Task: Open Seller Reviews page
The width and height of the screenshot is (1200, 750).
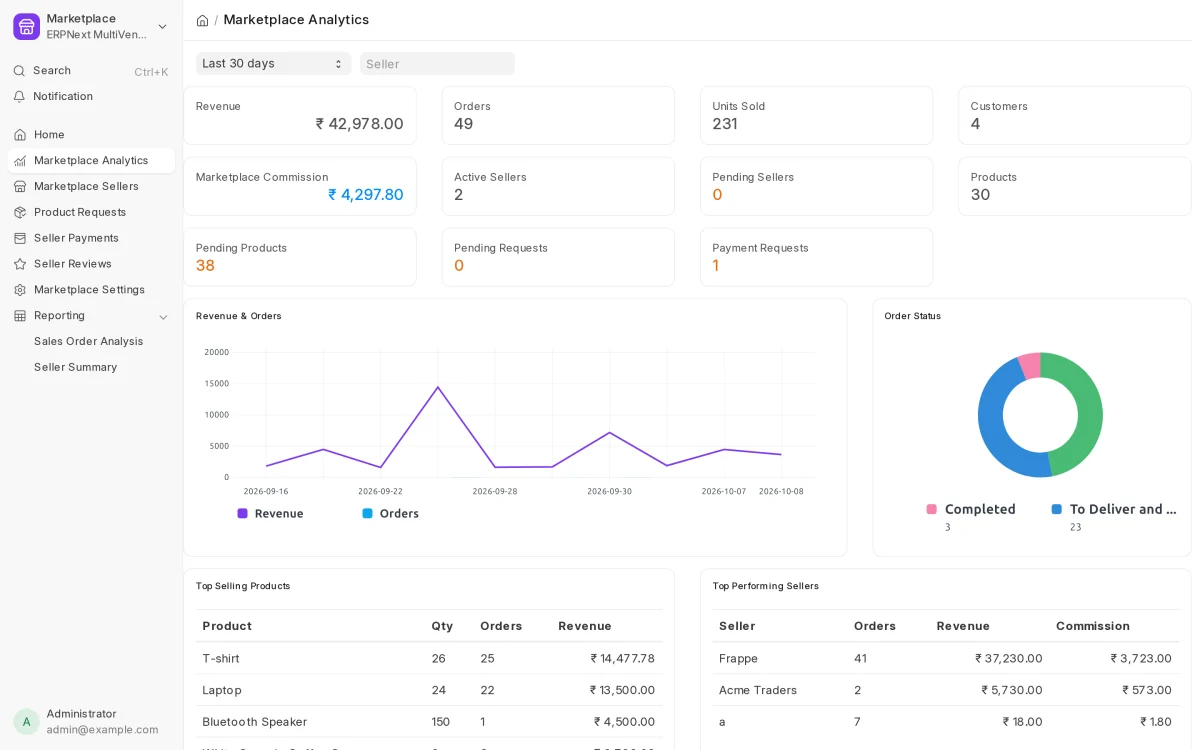Action: (91, 264)
